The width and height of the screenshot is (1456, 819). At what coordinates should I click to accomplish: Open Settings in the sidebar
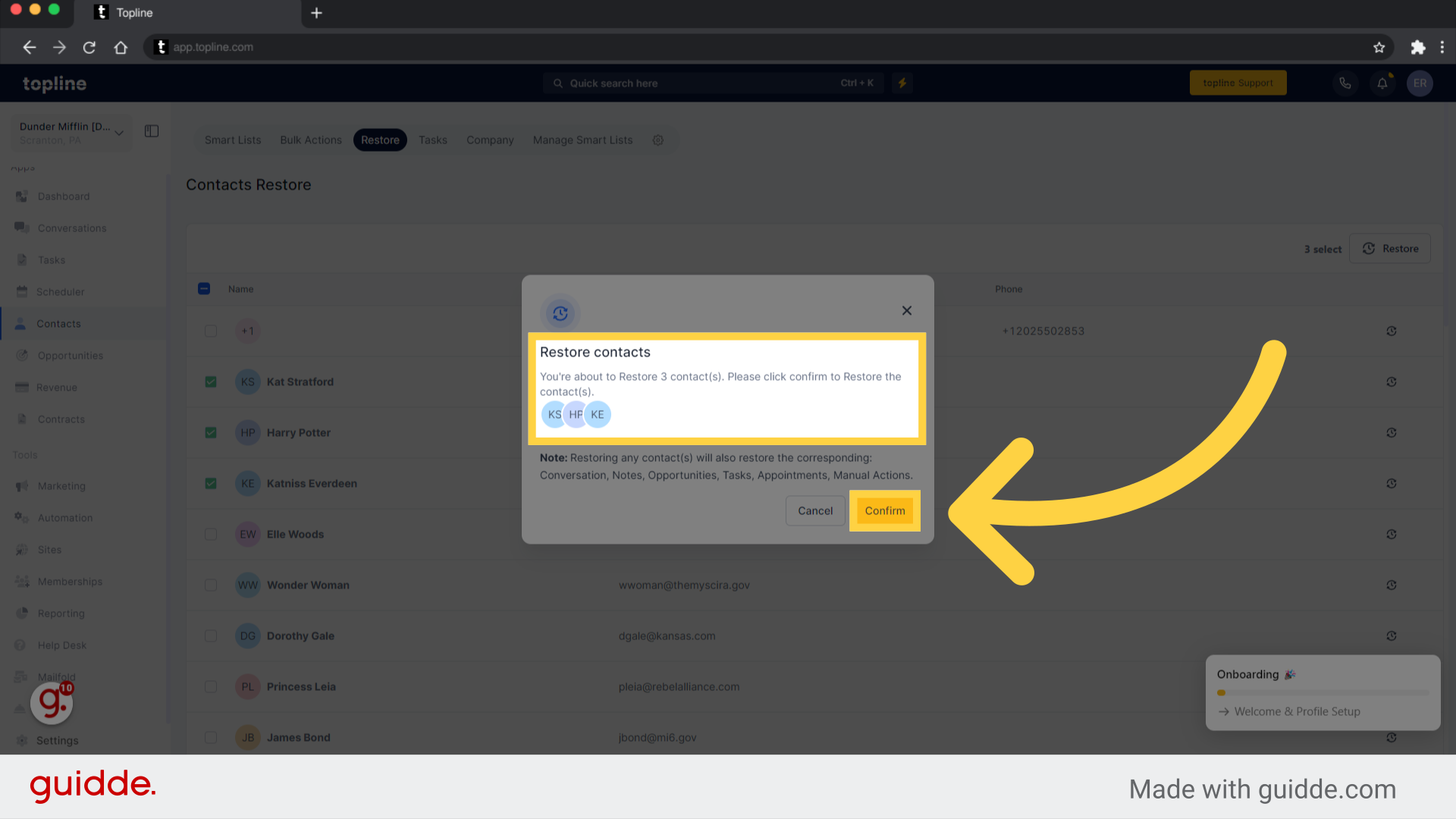pos(57,741)
